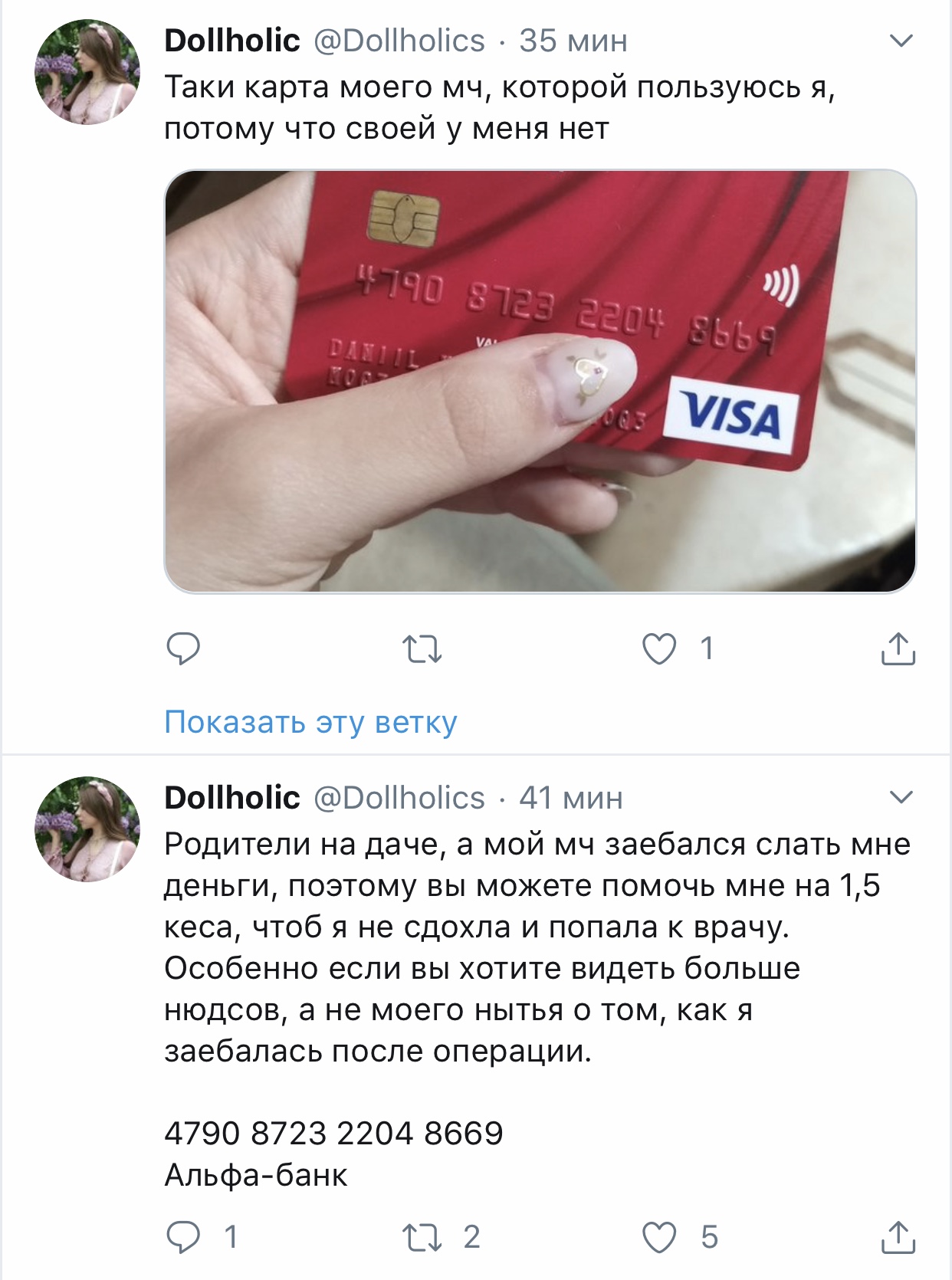952x1280 pixels.
Task: Click 'Показать эту ветку' link
Action: coord(310,722)
